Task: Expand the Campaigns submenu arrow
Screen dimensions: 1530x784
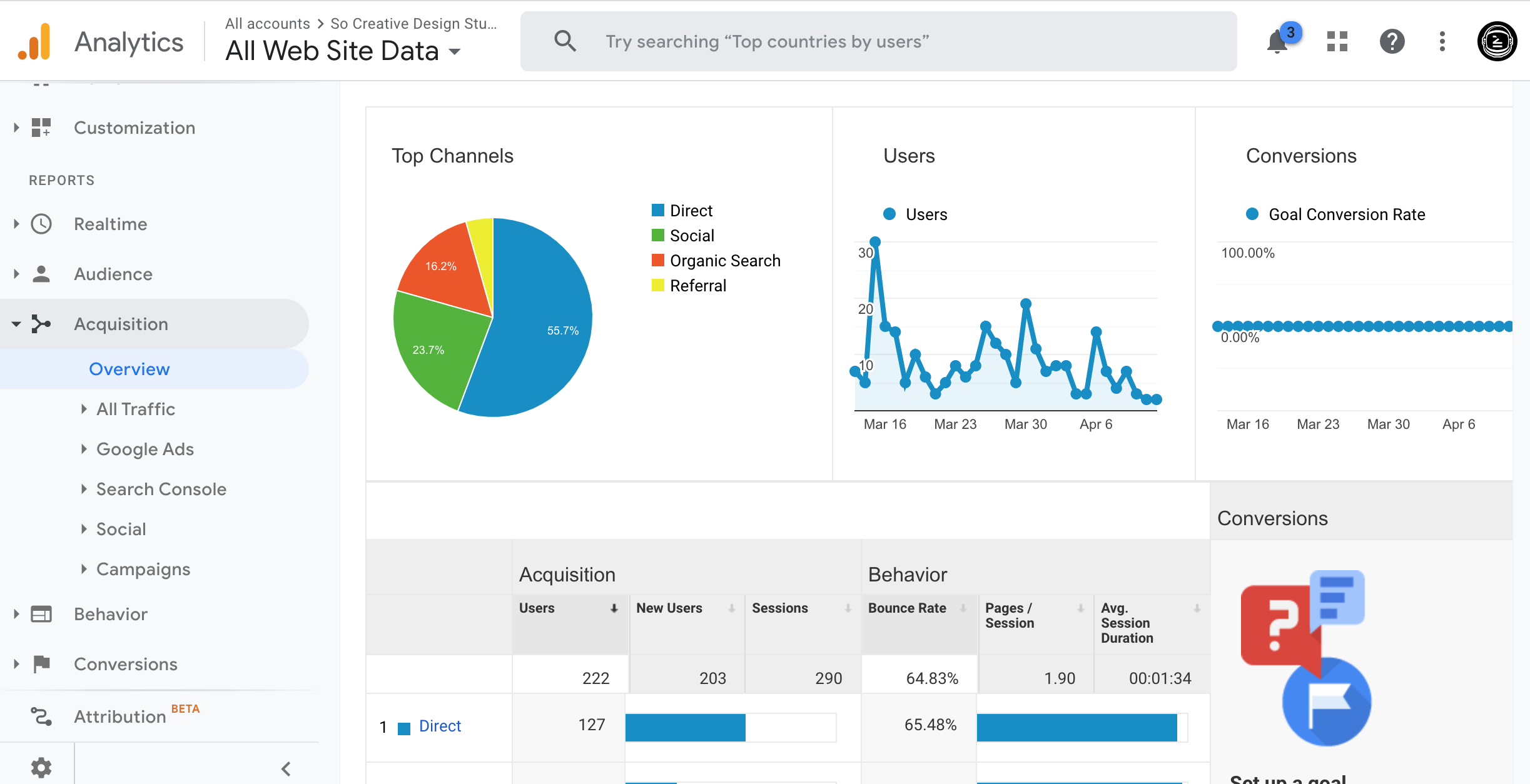Action: tap(84, 569)
